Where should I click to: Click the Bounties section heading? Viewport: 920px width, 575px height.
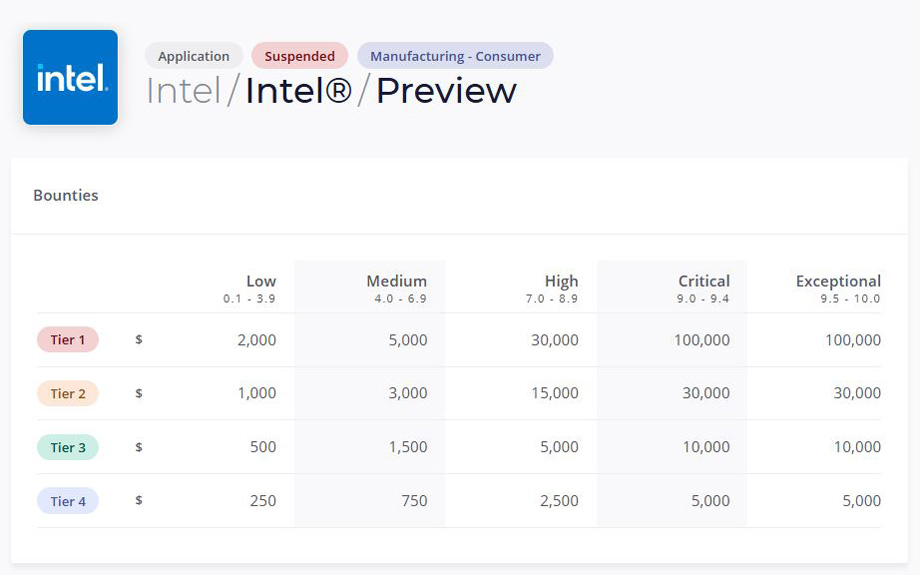coord(66,195)
